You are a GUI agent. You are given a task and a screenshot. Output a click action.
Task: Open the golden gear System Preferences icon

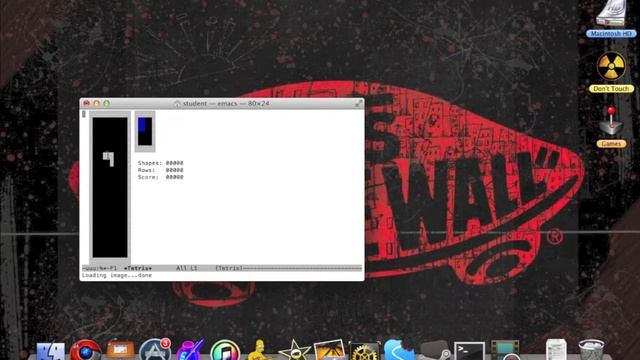pos(364,351)
